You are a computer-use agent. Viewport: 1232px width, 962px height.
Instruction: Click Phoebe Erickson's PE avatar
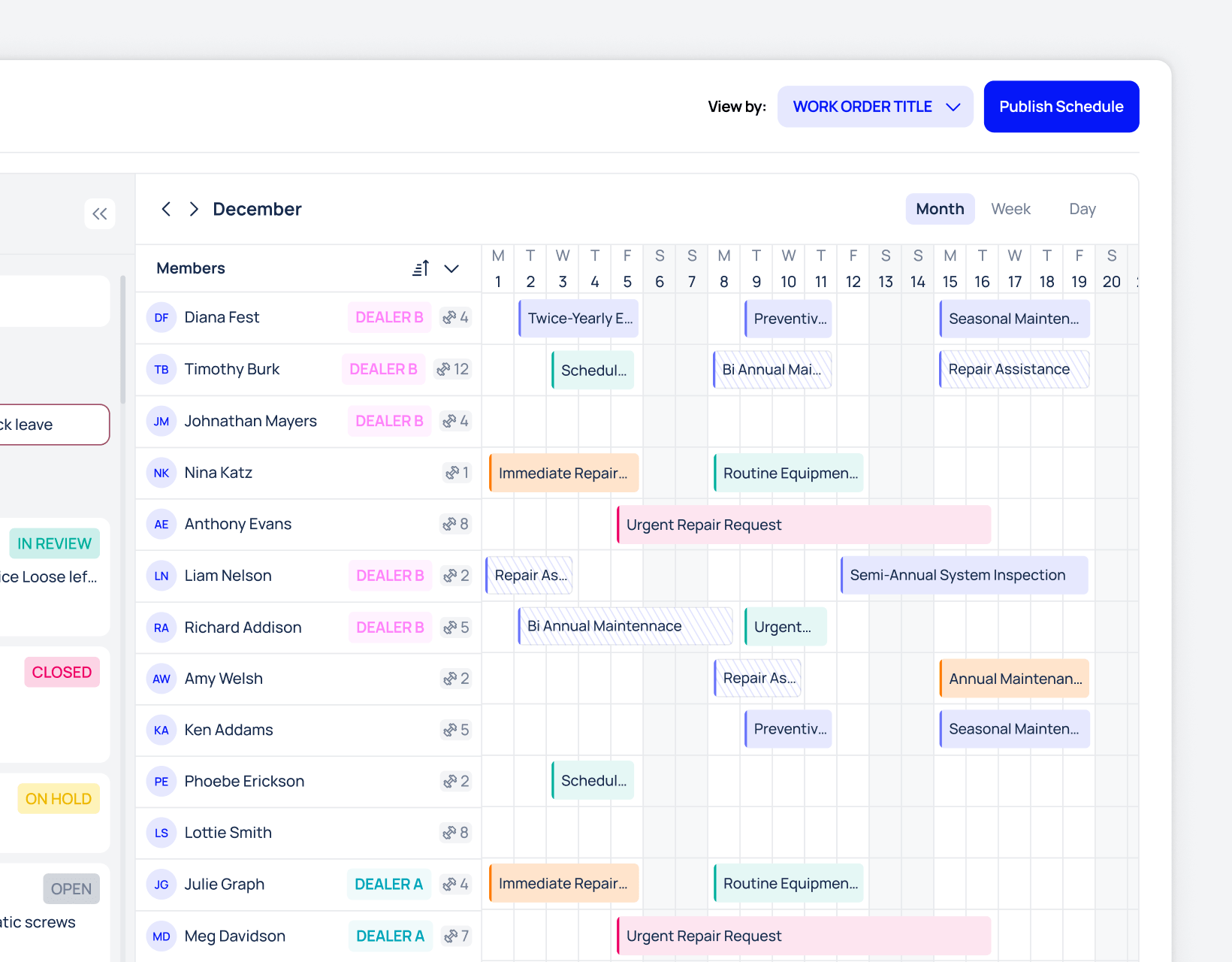coord(162,782)
